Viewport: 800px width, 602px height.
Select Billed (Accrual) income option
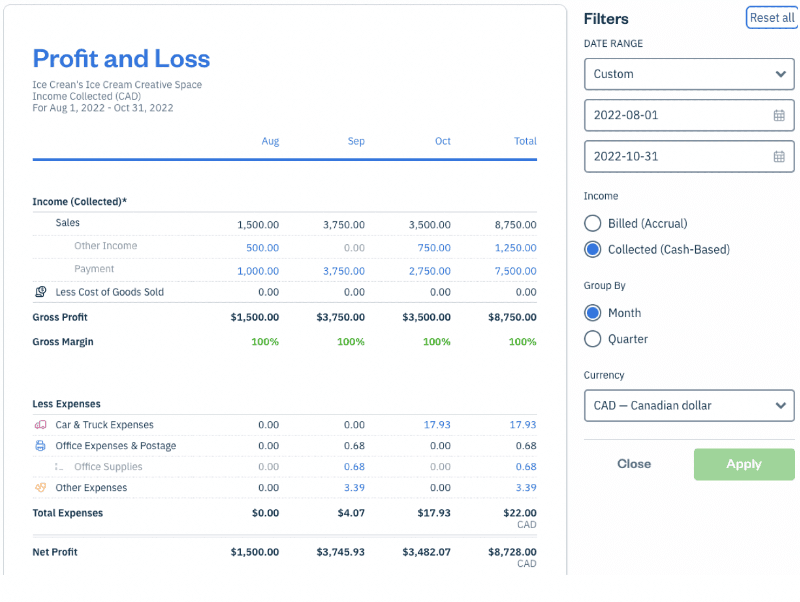tap(593, 224)
